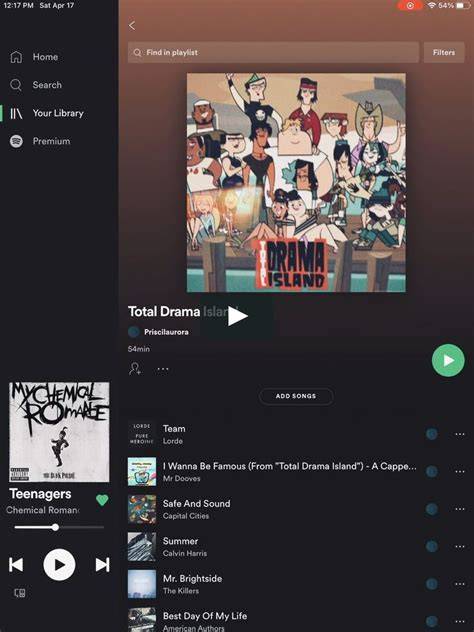Open more options for Safe And Sound
474x632 pixels.
click(x=460, y=509)
